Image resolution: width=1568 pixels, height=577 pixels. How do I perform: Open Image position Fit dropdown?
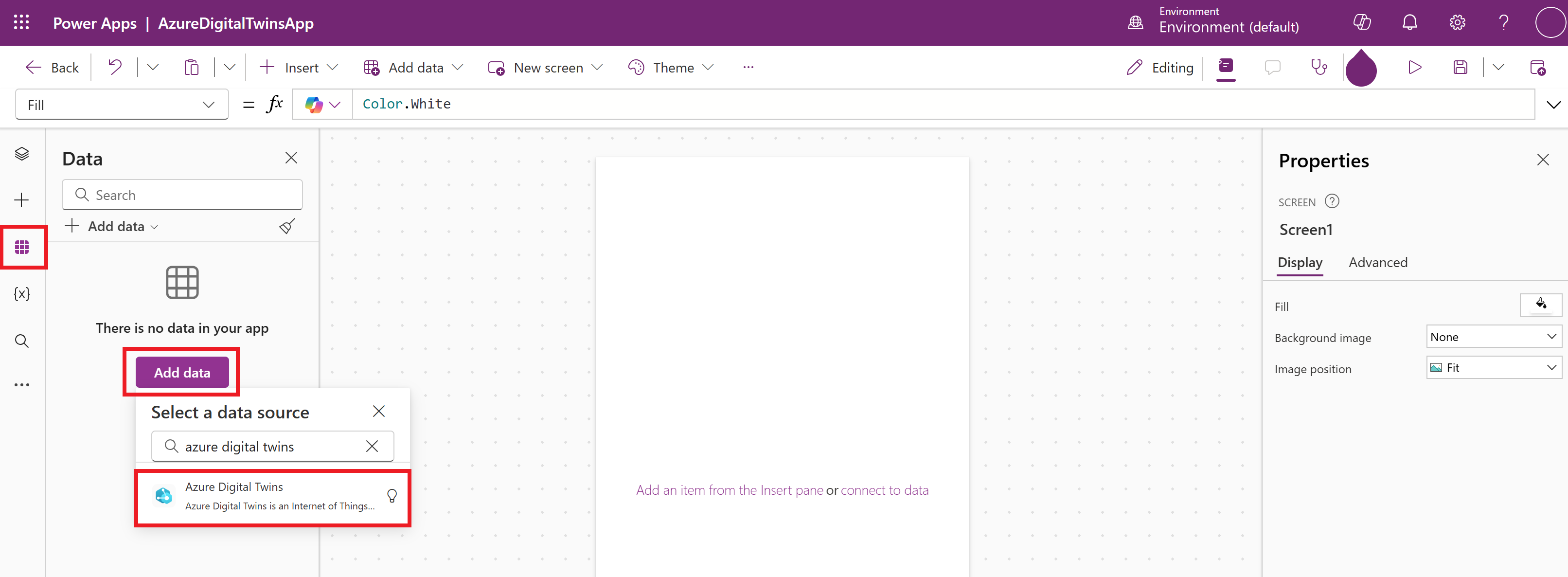click(1494, 368)
